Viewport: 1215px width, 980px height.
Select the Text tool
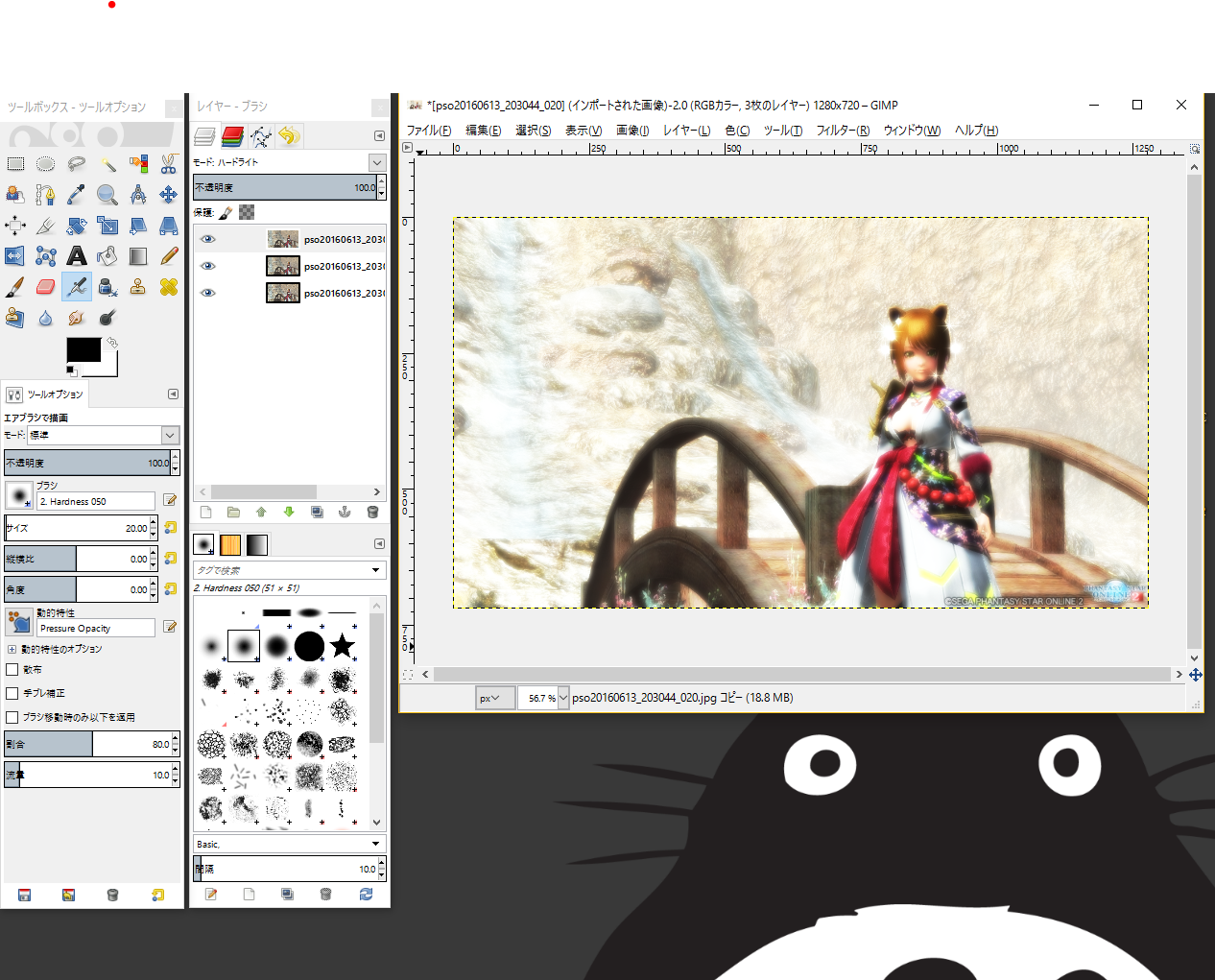click(77, 256)
